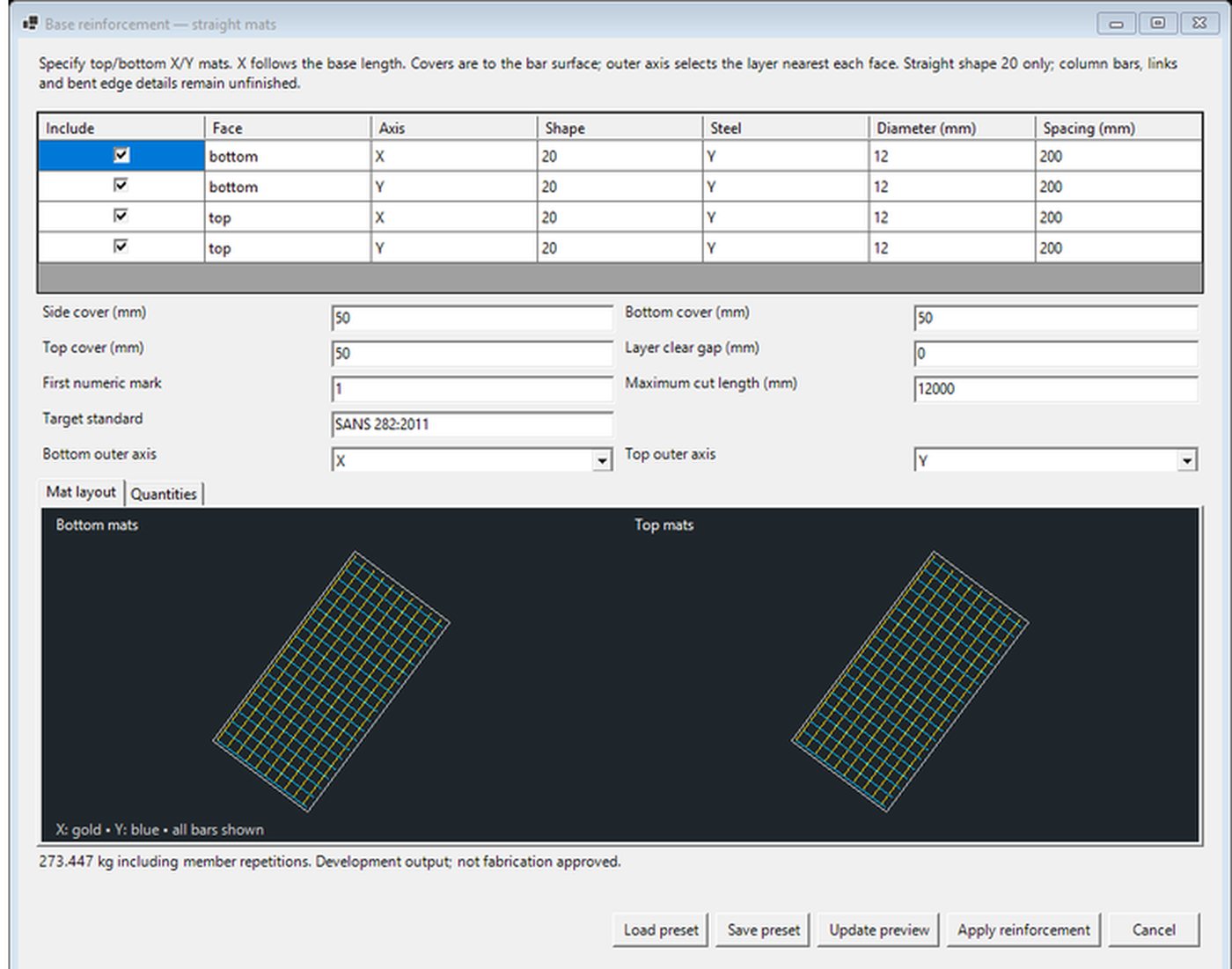Open the Bottom outer axis dropdown
Viewport: 1232px width, 969px height.
[603, 460]
